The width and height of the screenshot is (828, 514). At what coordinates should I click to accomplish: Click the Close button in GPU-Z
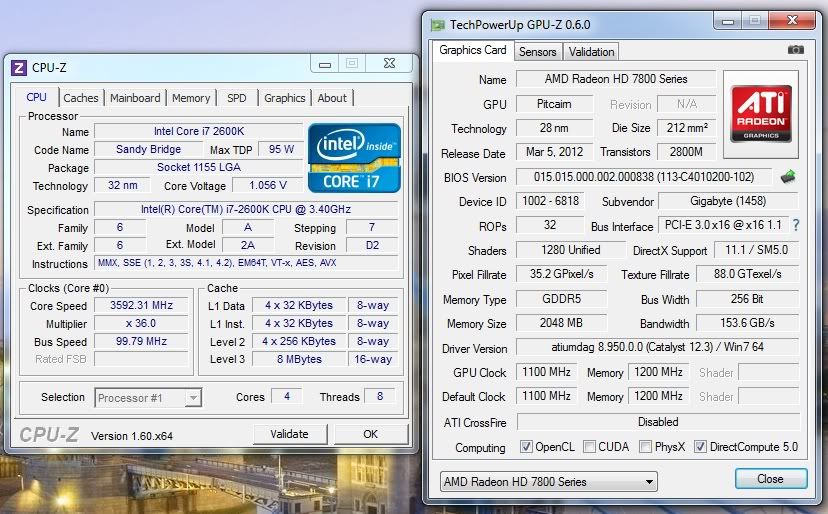770,479
